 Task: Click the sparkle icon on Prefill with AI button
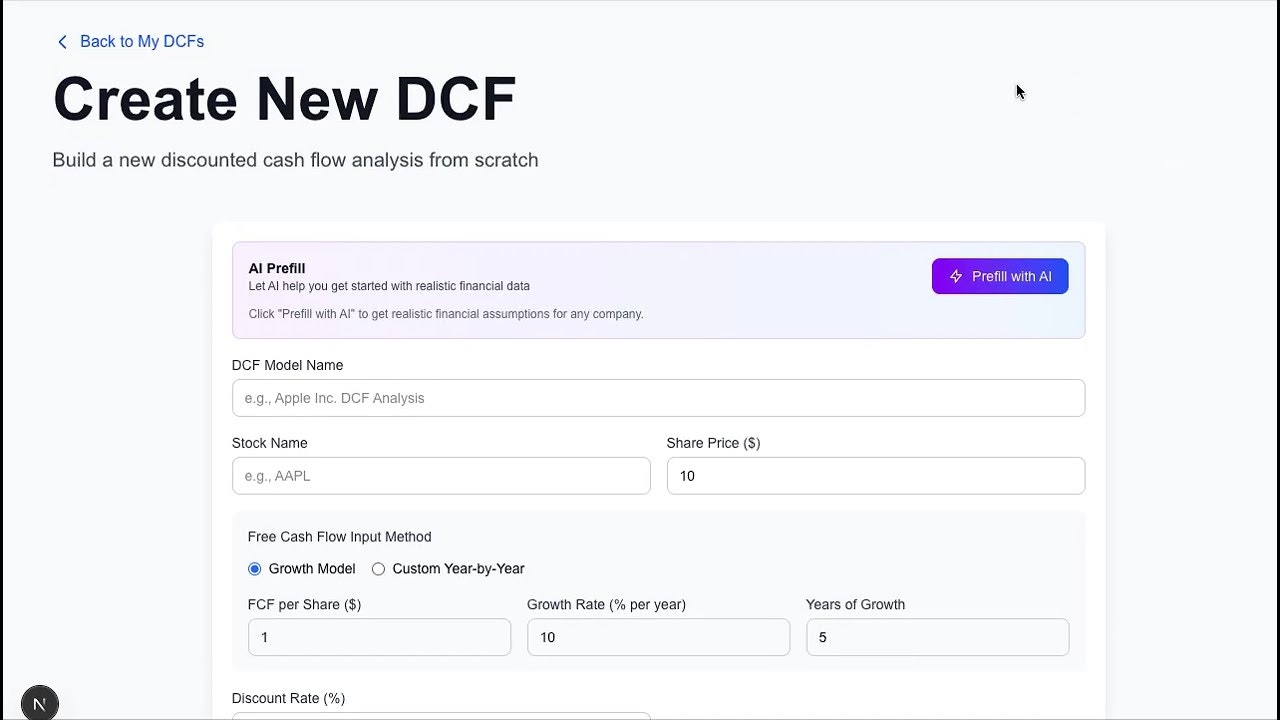956,276
